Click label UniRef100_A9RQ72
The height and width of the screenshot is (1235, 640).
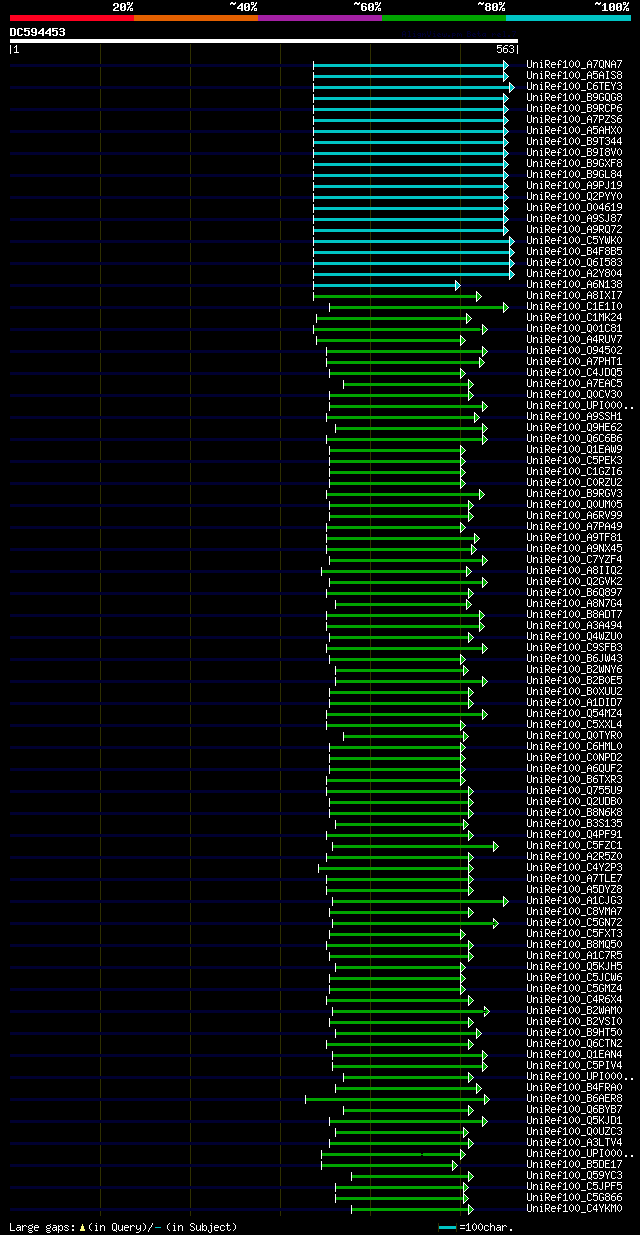(x=574, y=229)
